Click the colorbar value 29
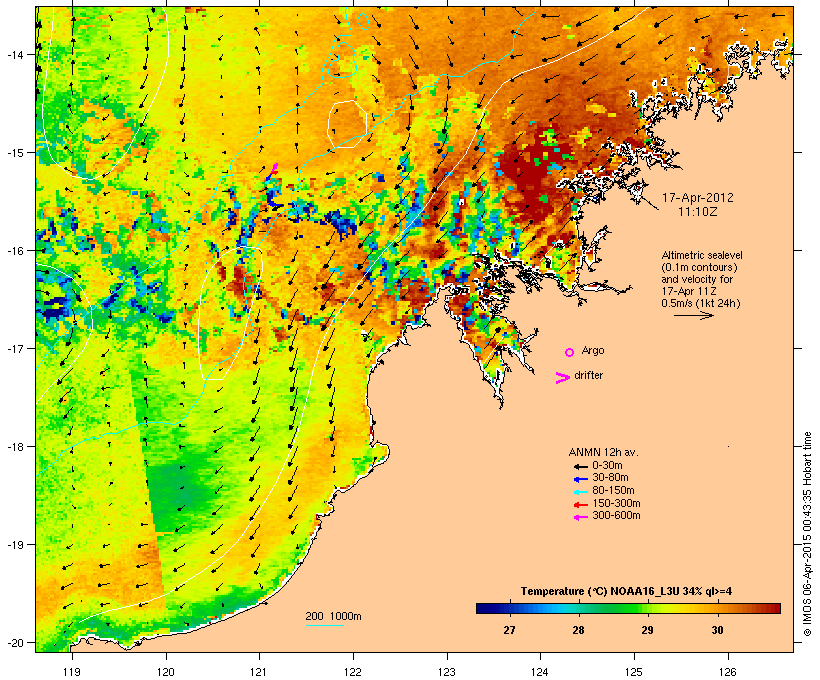The image size is (820, 680). (x=647, y=630)
